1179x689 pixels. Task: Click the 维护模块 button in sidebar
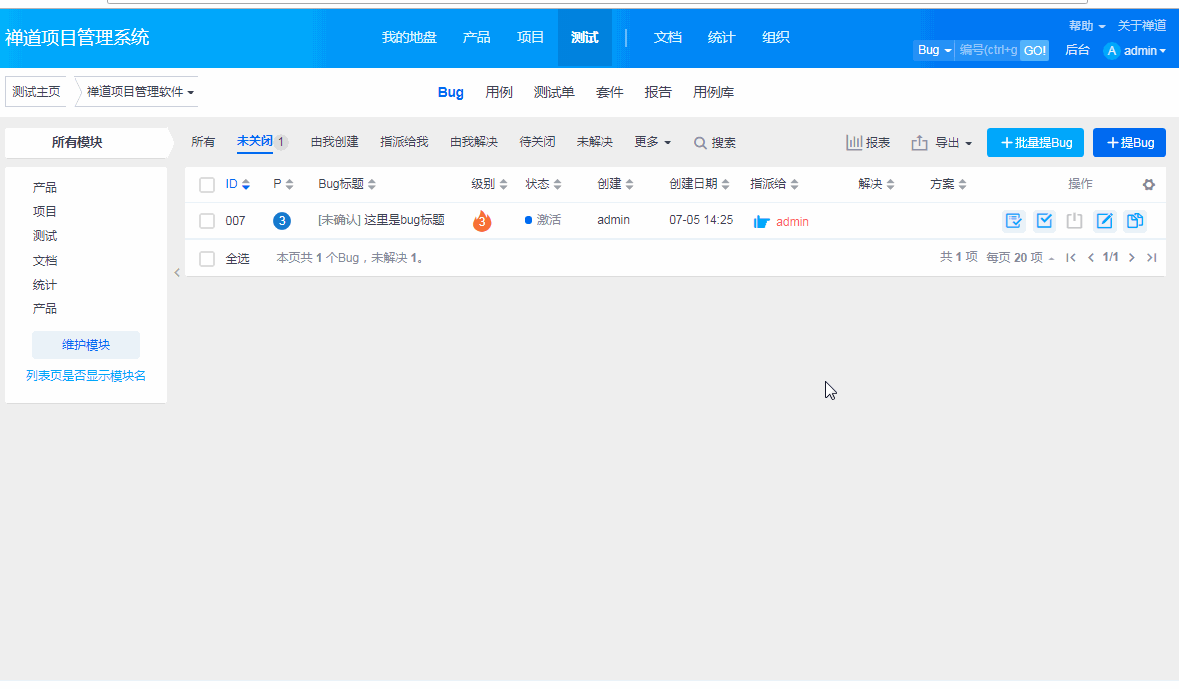pyautogui.click(x=86, y=345)
